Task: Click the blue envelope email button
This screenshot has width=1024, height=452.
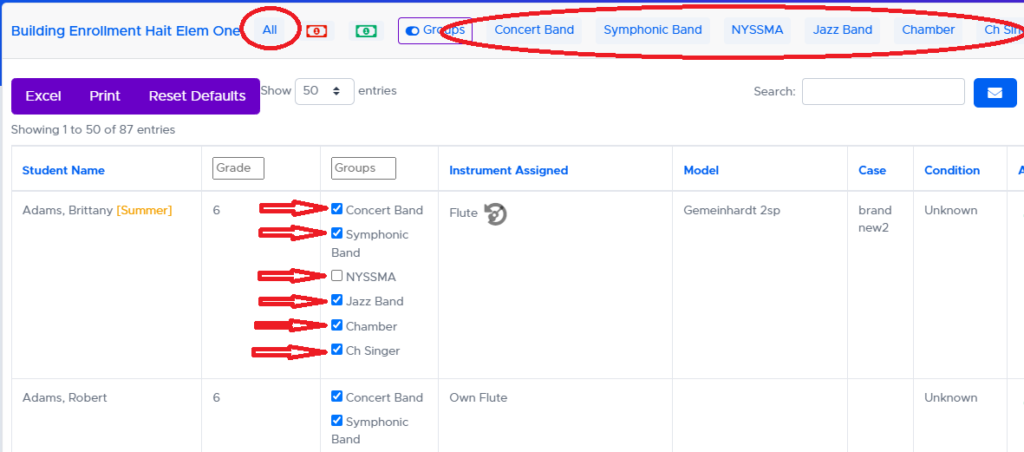Action: point(994,93)
